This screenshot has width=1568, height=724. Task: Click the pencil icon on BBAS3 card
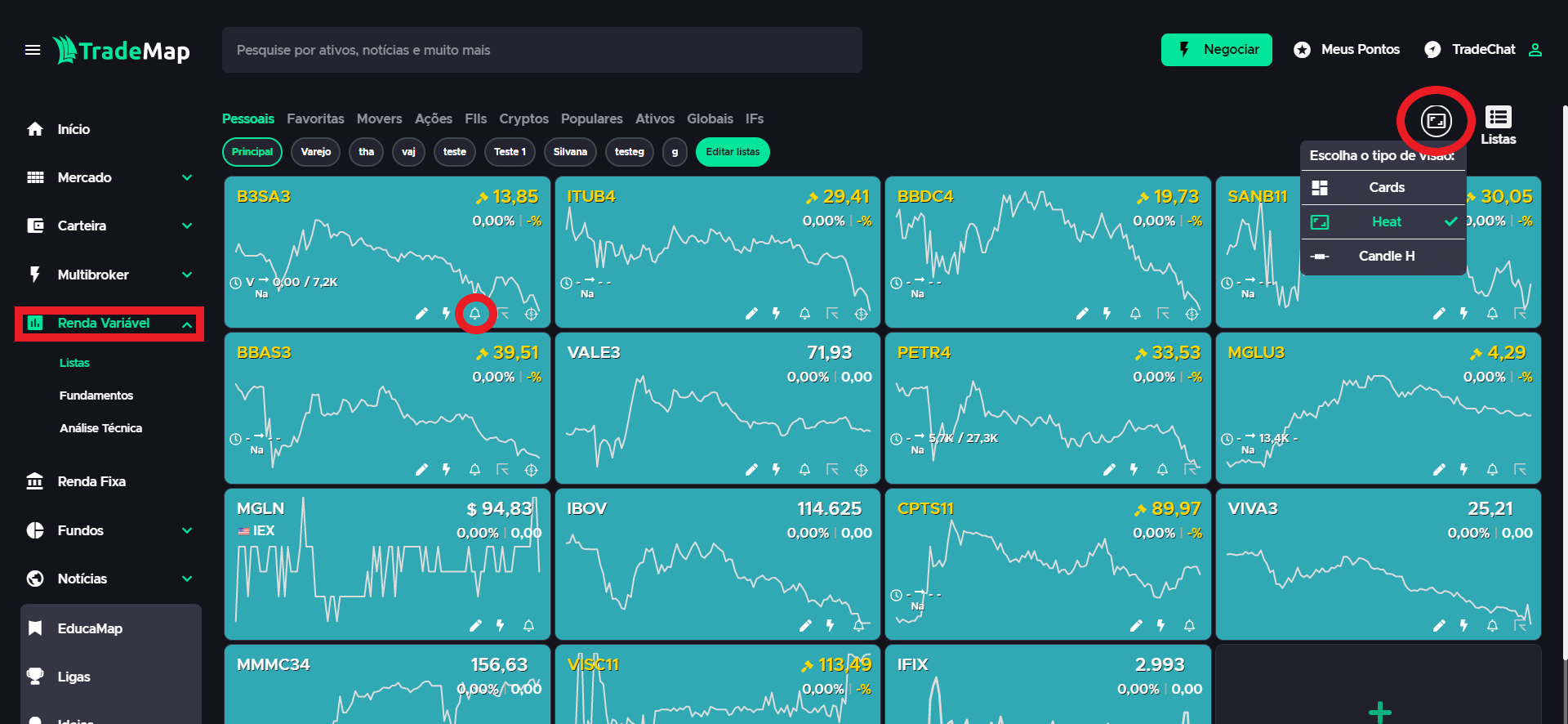[421, 469]
